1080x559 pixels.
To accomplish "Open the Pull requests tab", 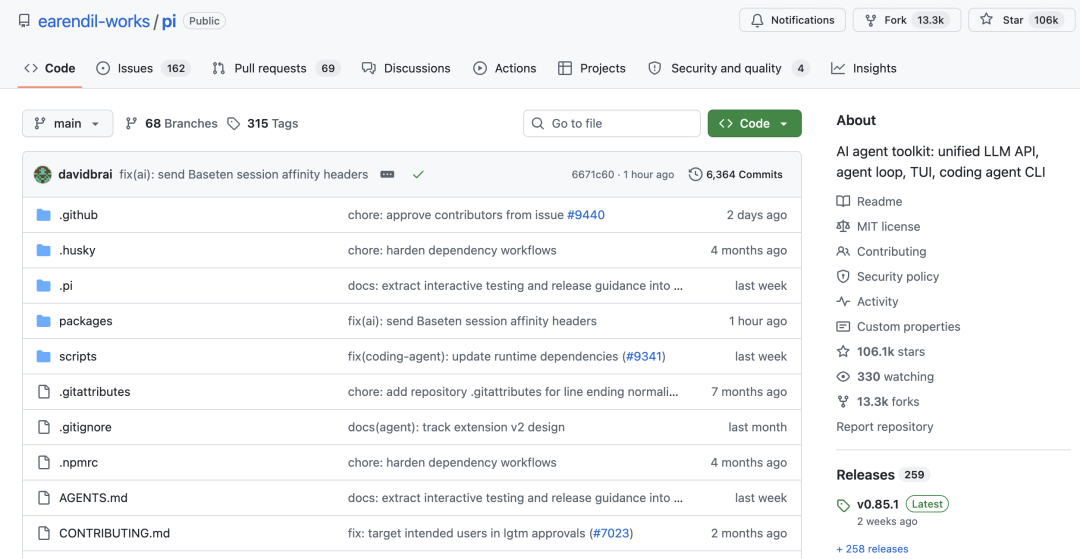I will point(276,68).
